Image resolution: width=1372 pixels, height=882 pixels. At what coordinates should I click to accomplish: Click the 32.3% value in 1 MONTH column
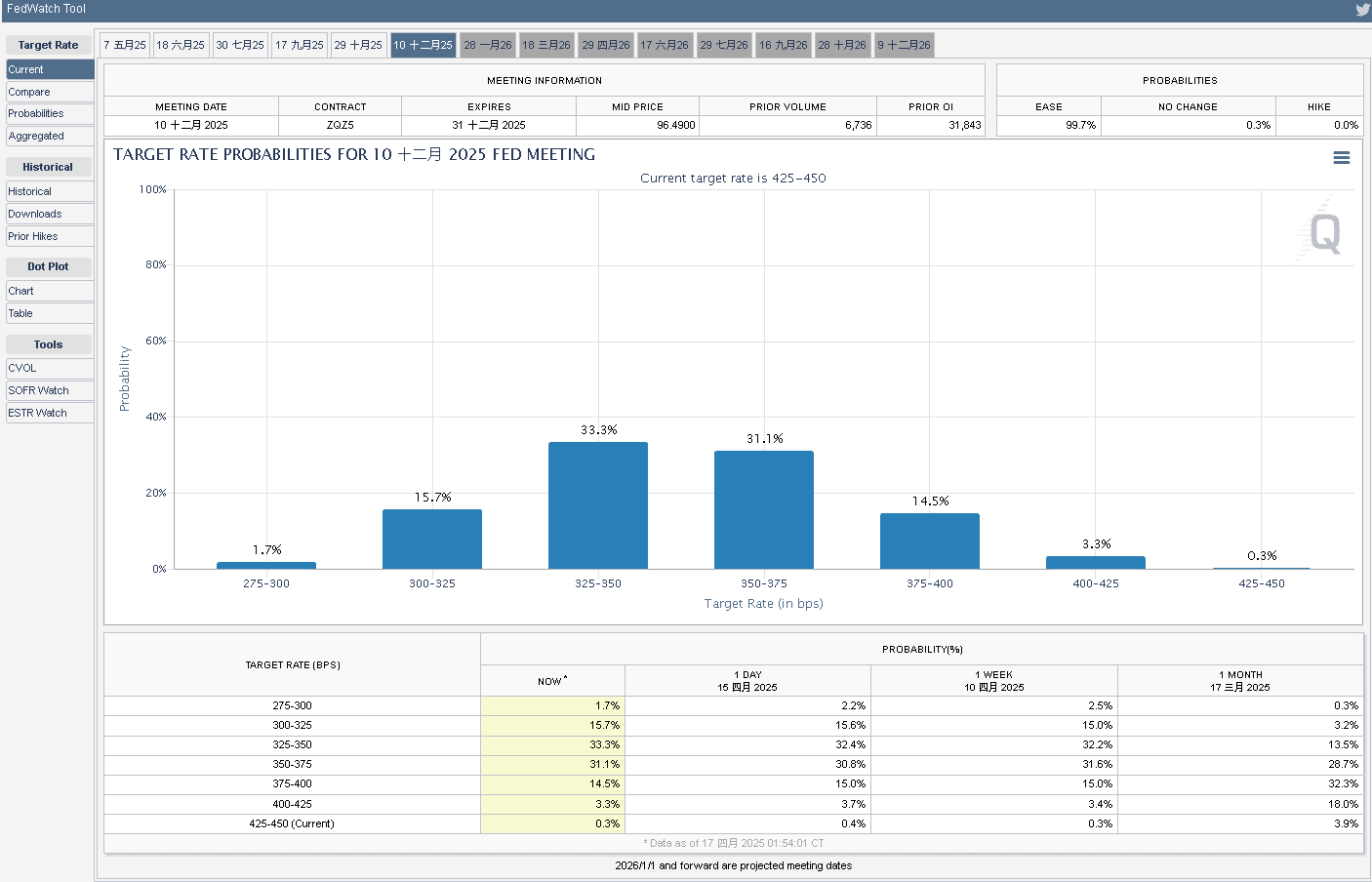(x=1343, y=783)
